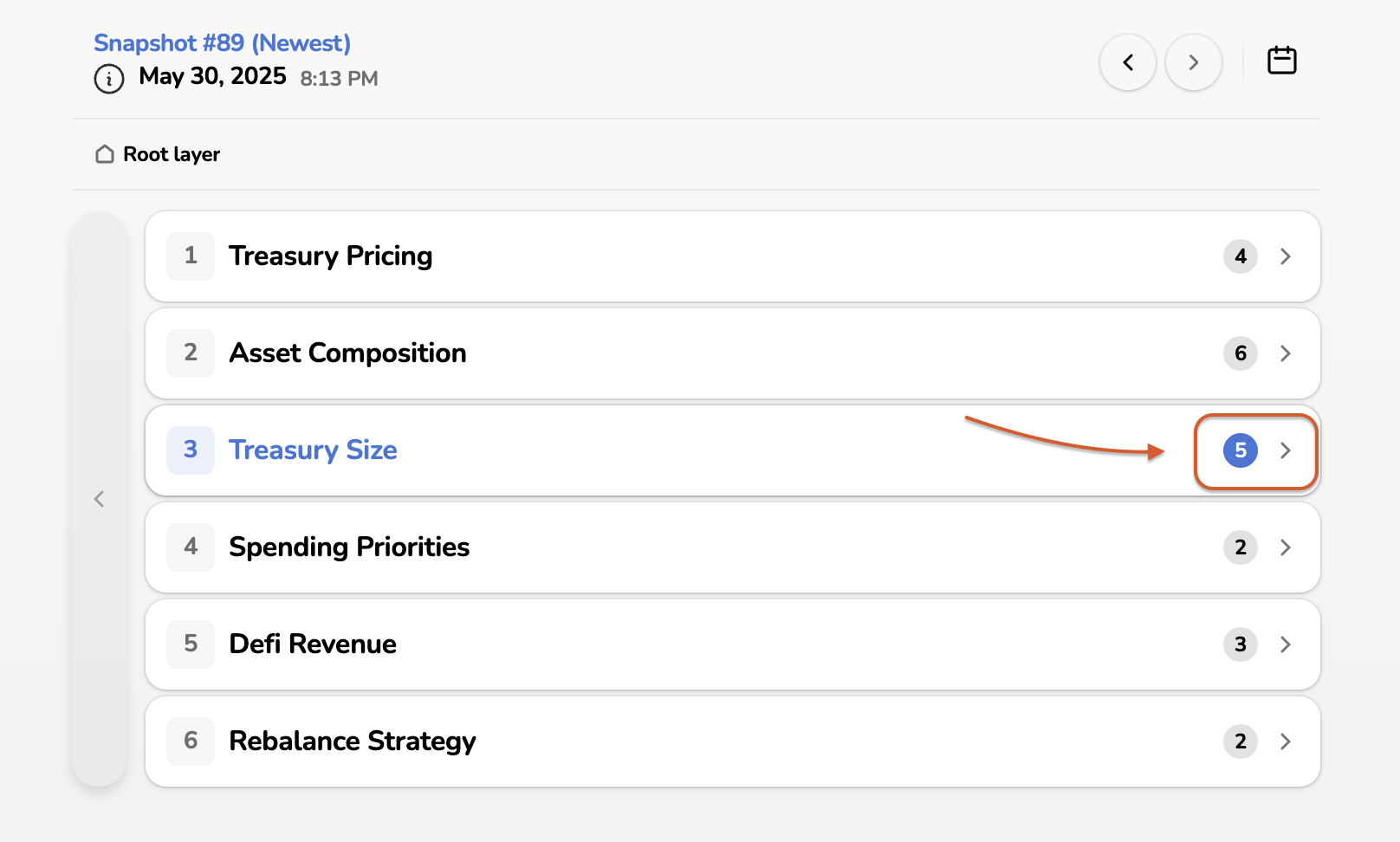The width and height of the screenshot is (1400, 842).
Task: Click the Rebalance Strategy number 6 tile
Action: coord(191,742)
